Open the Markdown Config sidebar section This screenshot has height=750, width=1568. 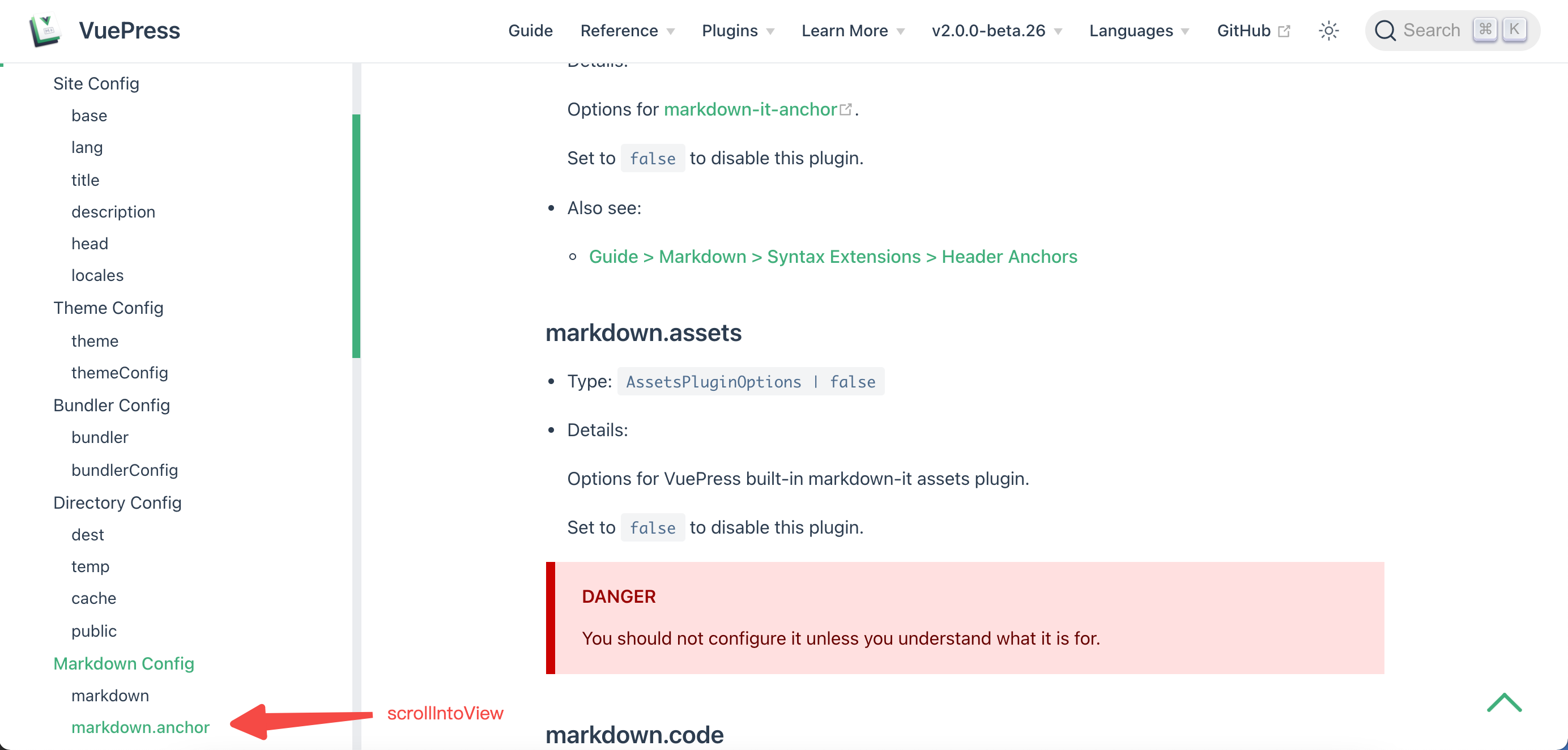[123, 663]
